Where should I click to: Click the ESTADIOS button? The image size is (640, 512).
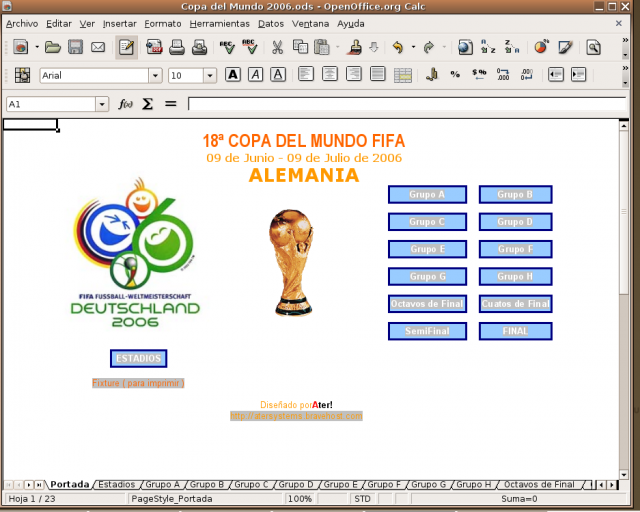point(138,358)
